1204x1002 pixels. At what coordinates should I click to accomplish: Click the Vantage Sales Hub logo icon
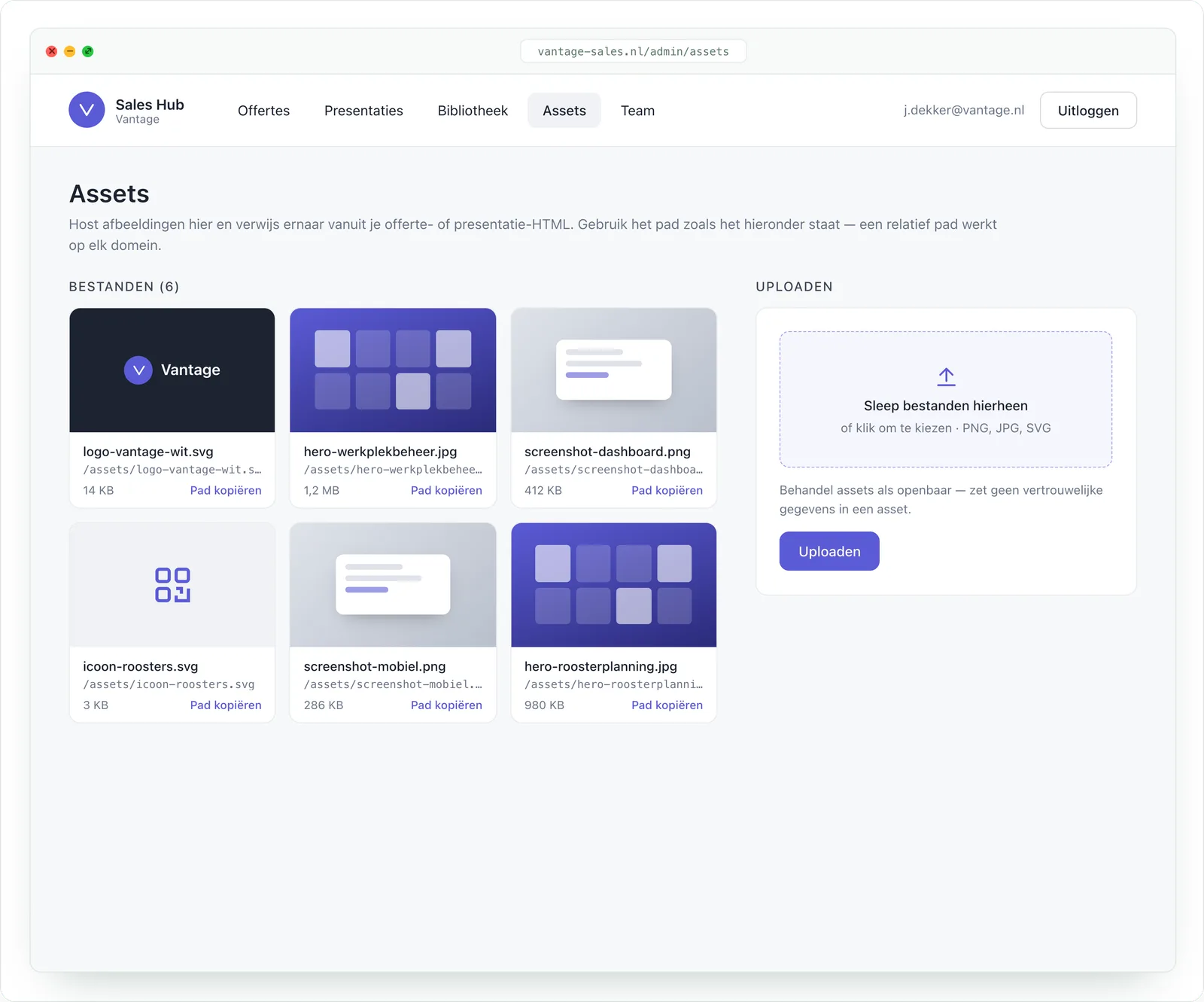click(87, 110)
